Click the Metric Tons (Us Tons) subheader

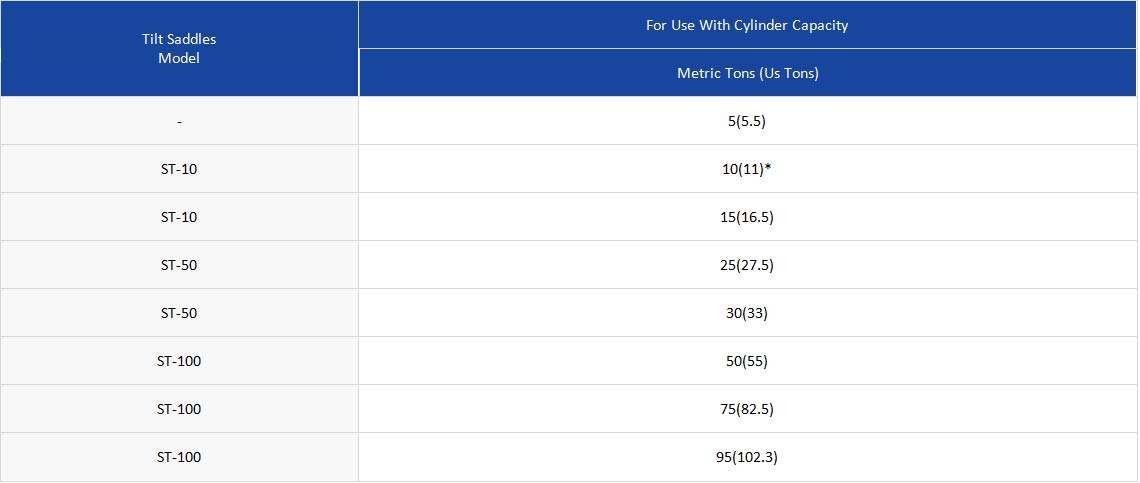[747, 73]
